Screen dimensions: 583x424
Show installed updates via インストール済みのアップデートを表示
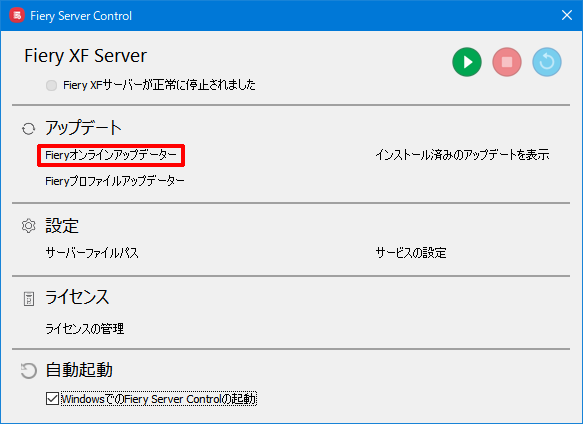coord(462,155)
